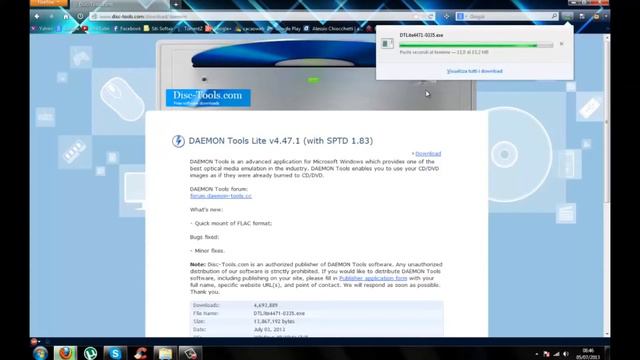This screenshot has height=360, width=640.
Task: Open the forum.daemon-tools.cc link
Action: pyautogui.click(x=221, y=196)
